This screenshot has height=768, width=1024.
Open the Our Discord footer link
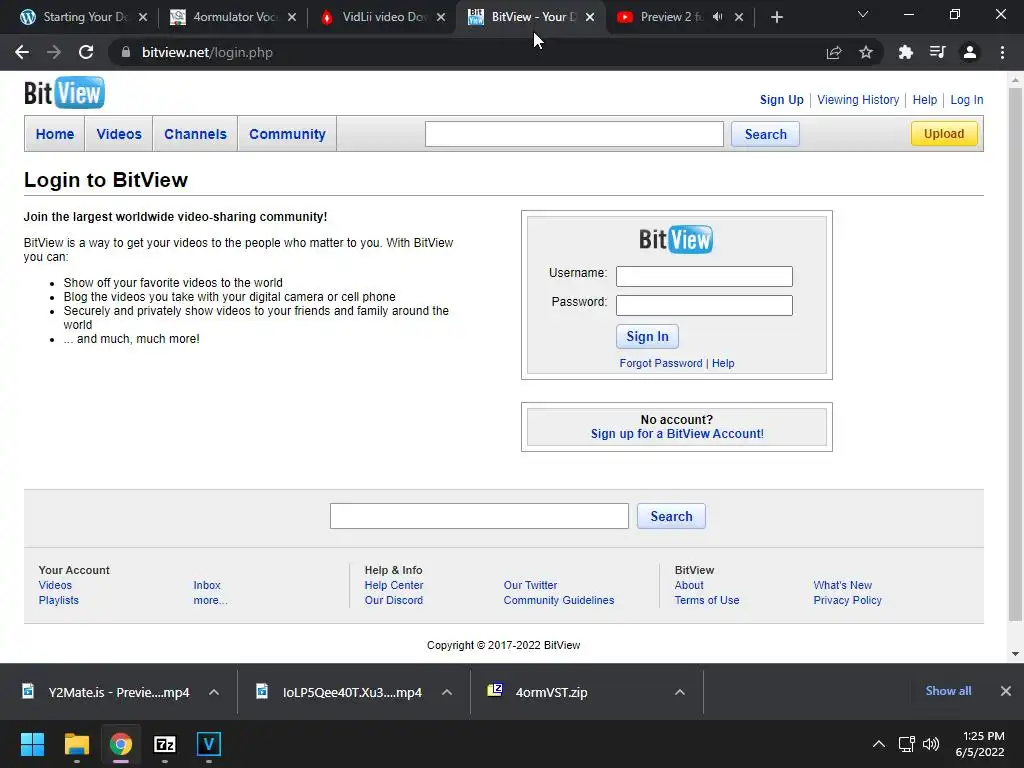point(394,600)
